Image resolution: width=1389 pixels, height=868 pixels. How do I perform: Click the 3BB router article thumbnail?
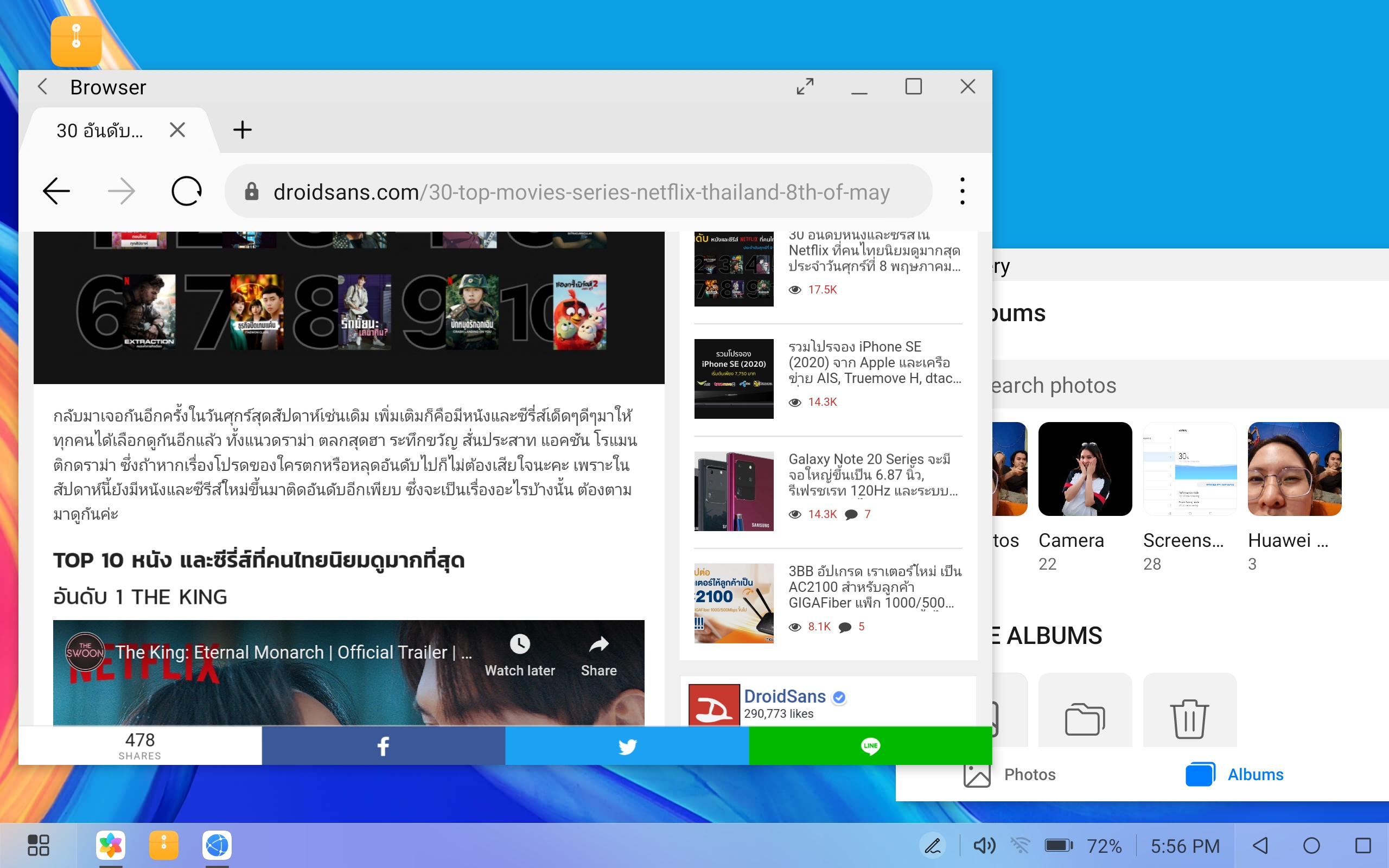coord(734,603)
